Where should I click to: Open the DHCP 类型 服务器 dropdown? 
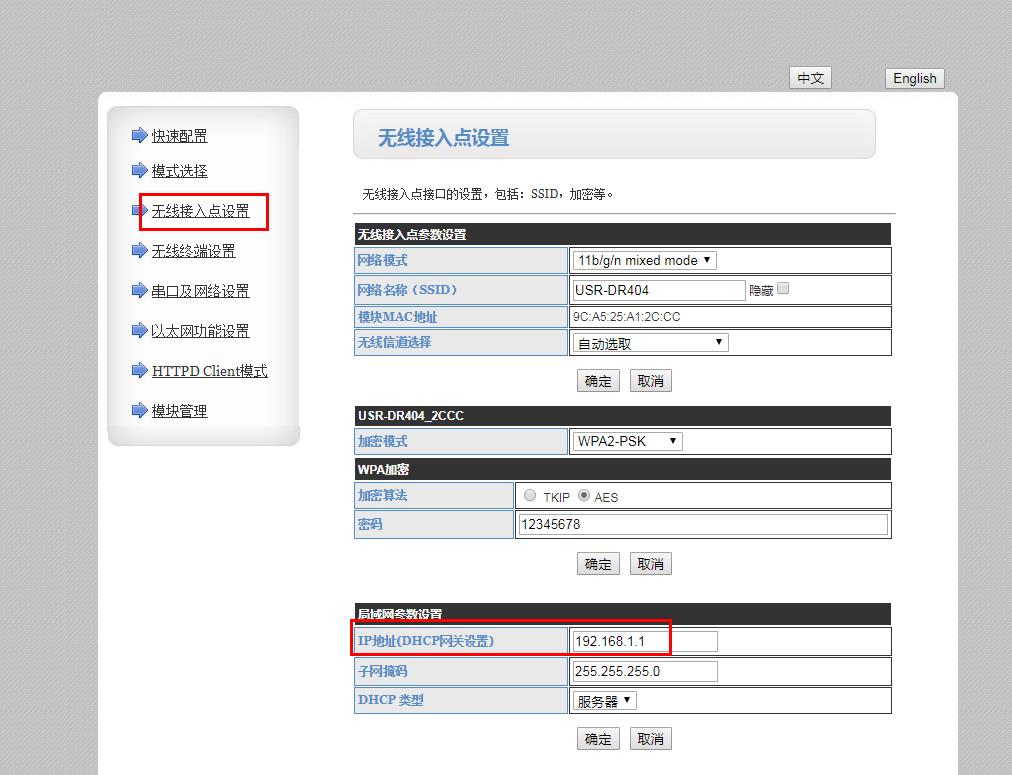pos(604,701)
